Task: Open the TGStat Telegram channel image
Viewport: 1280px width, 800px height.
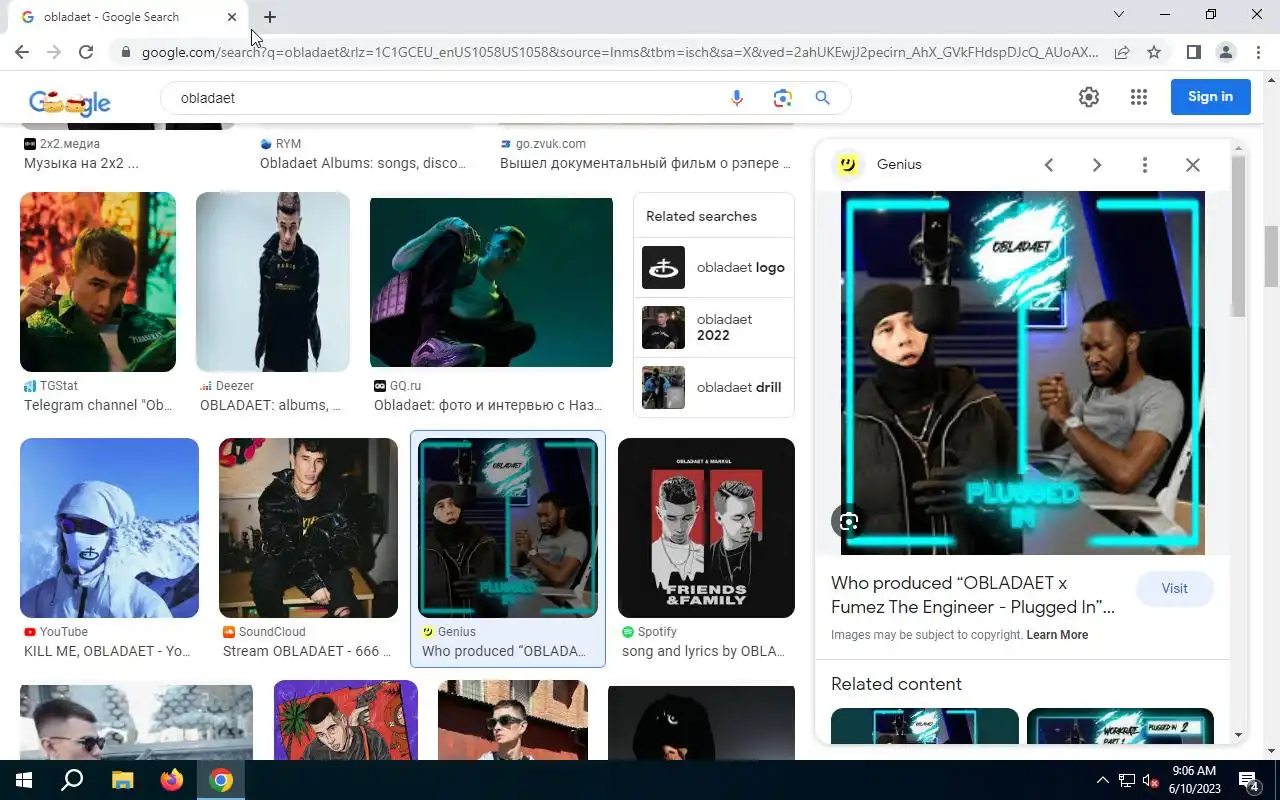Action: [x=98, y=282]
